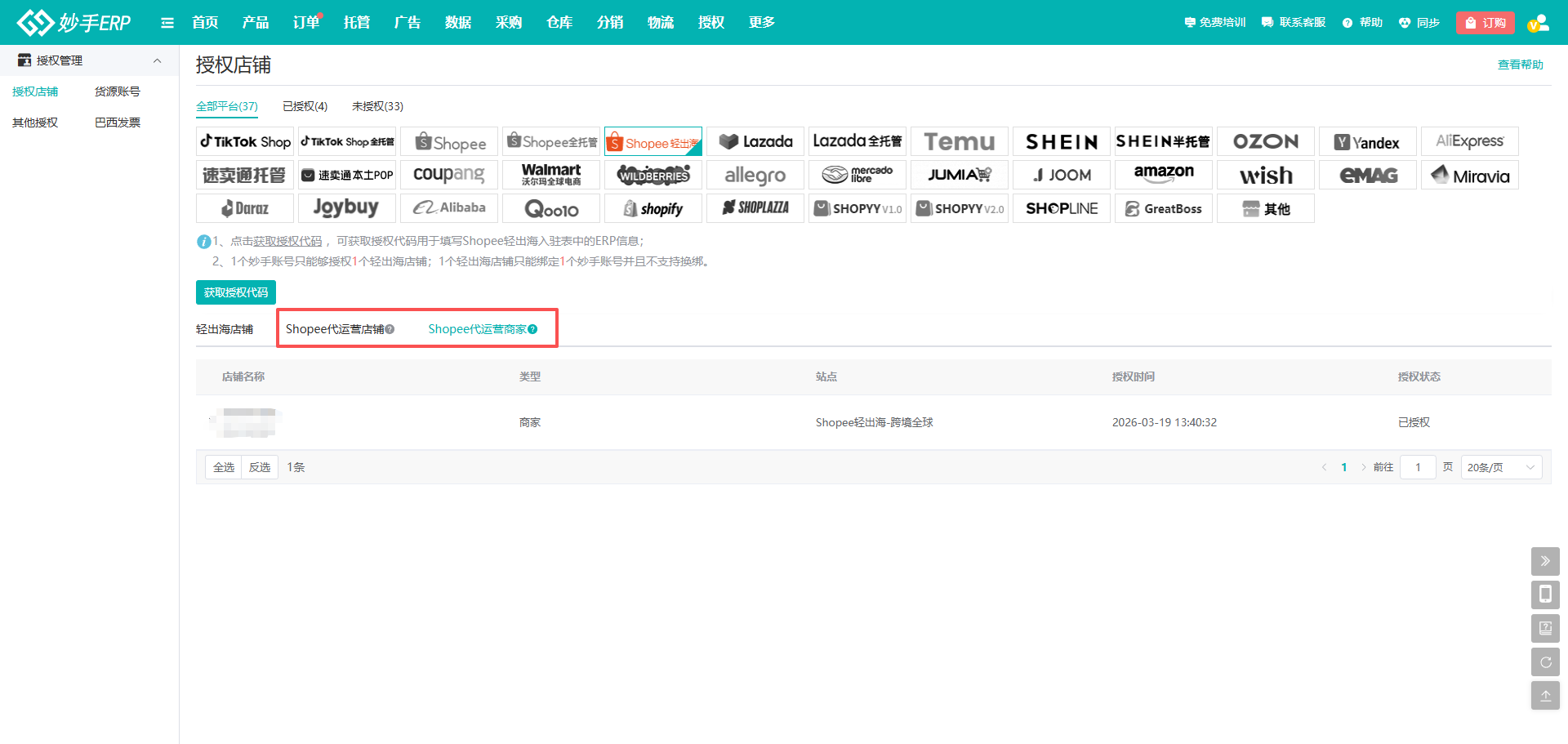
Task: Choose the Coupang platform logo
Action: [449, 175]
